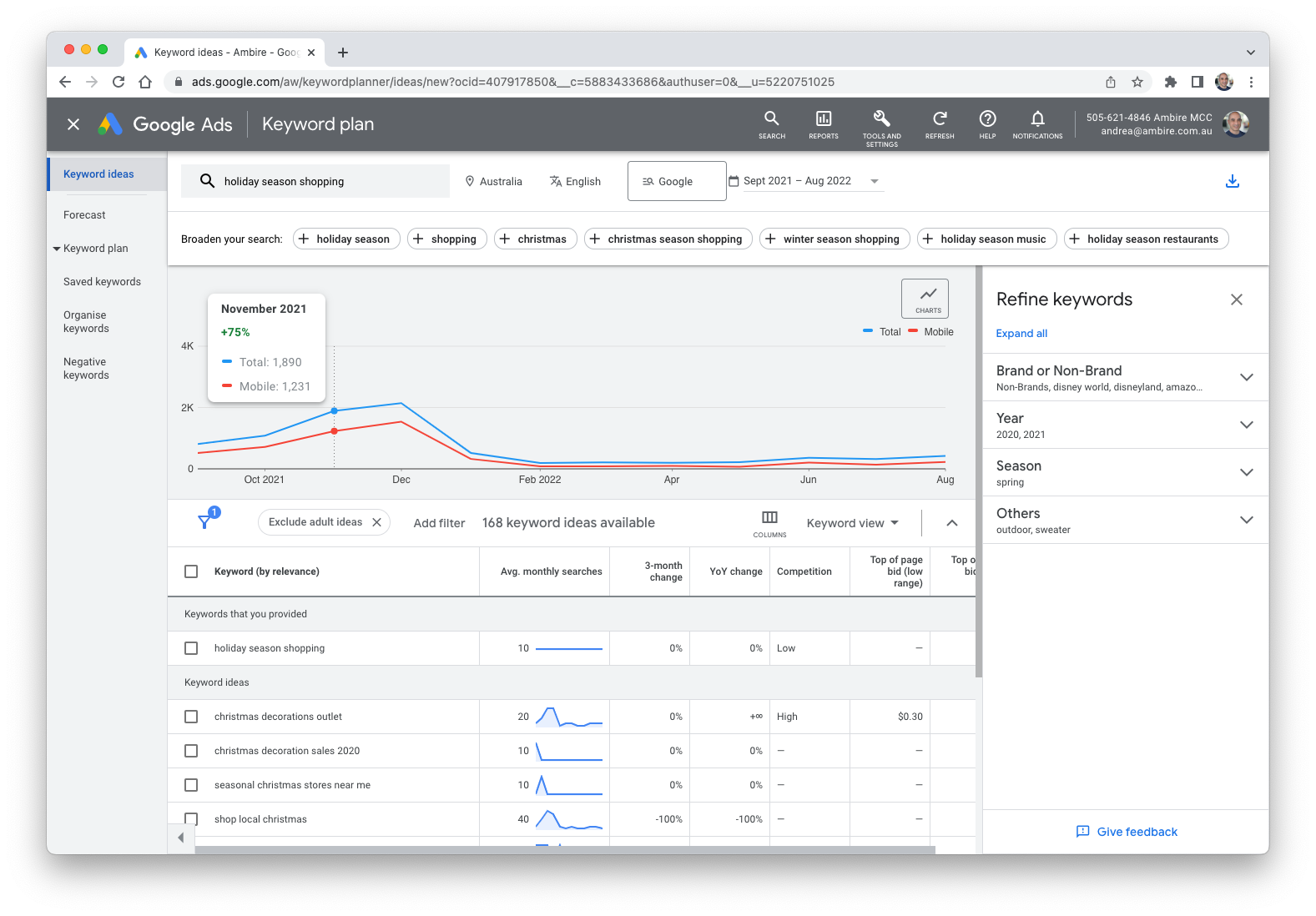Click Add filter

tap(439, 523)
